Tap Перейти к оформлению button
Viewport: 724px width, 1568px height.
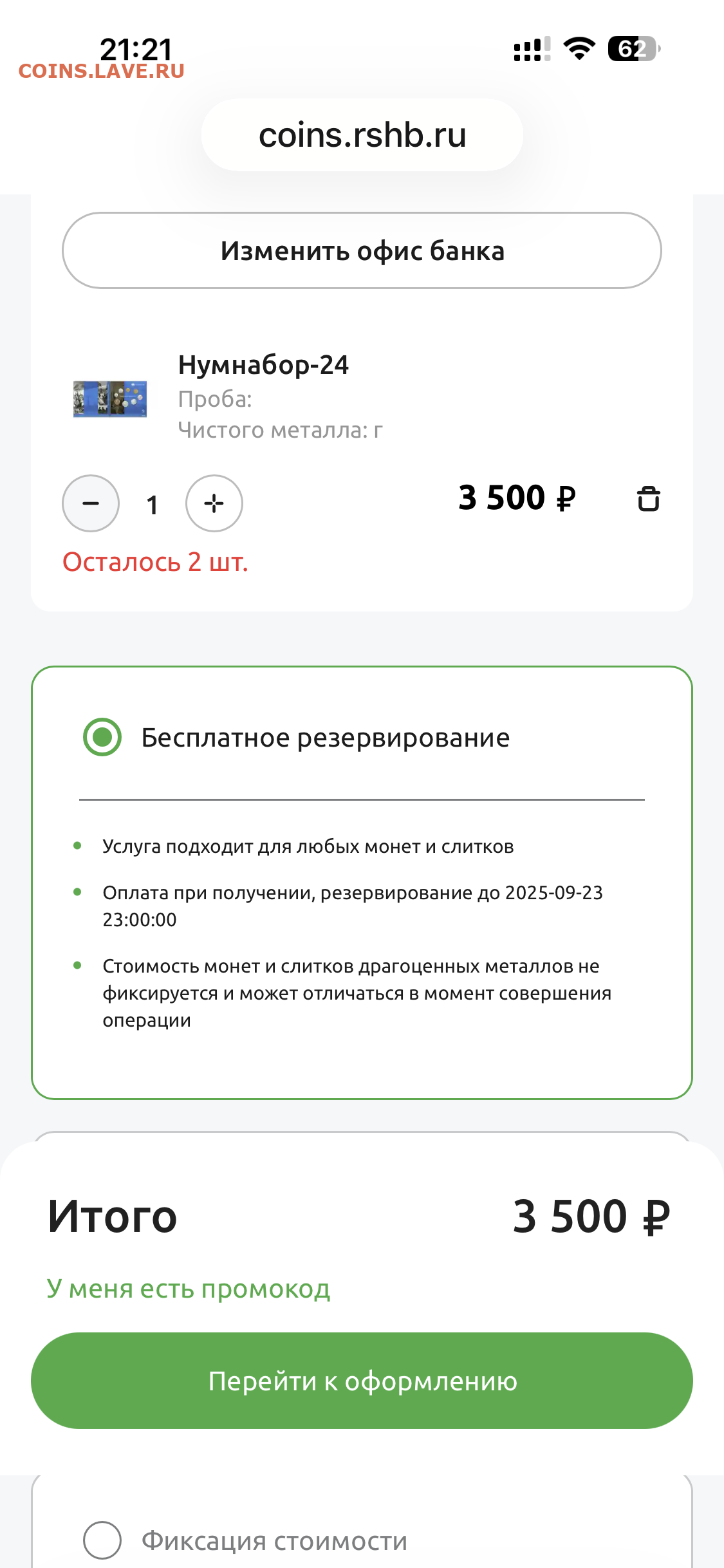click(362, 1381)
